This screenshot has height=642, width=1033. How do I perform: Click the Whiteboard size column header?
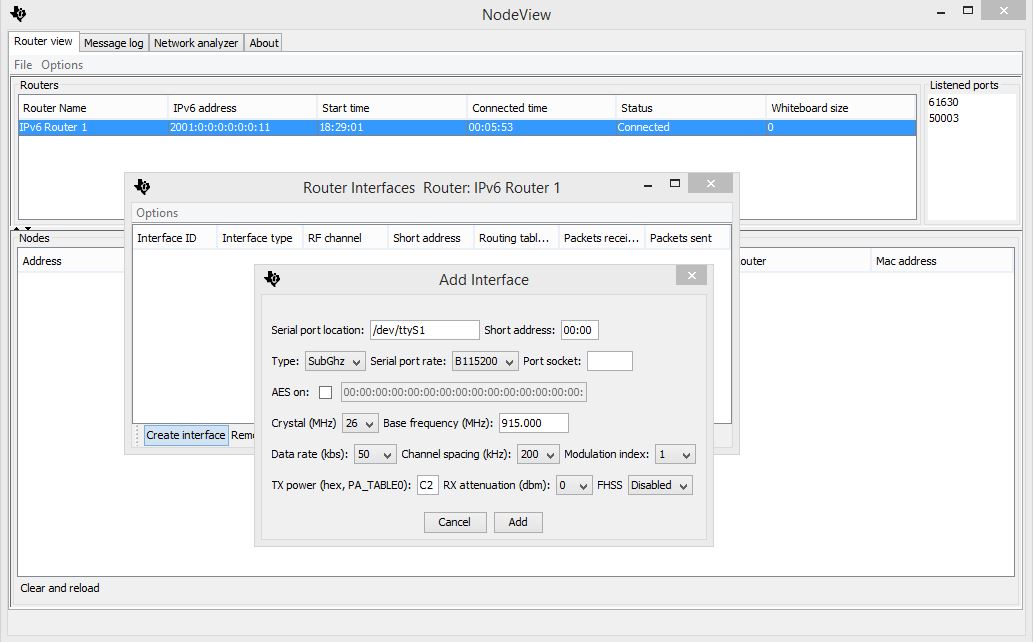tap(841, 108)
